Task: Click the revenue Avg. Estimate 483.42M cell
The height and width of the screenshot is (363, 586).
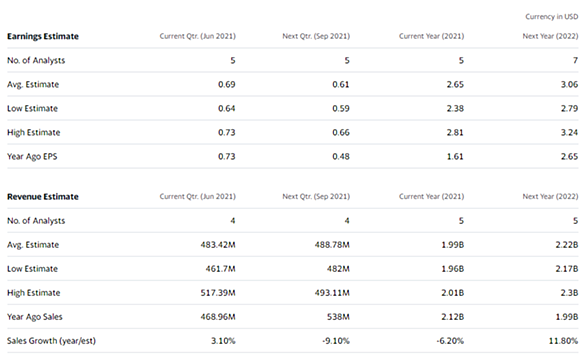Action: (x=218, y=245)
